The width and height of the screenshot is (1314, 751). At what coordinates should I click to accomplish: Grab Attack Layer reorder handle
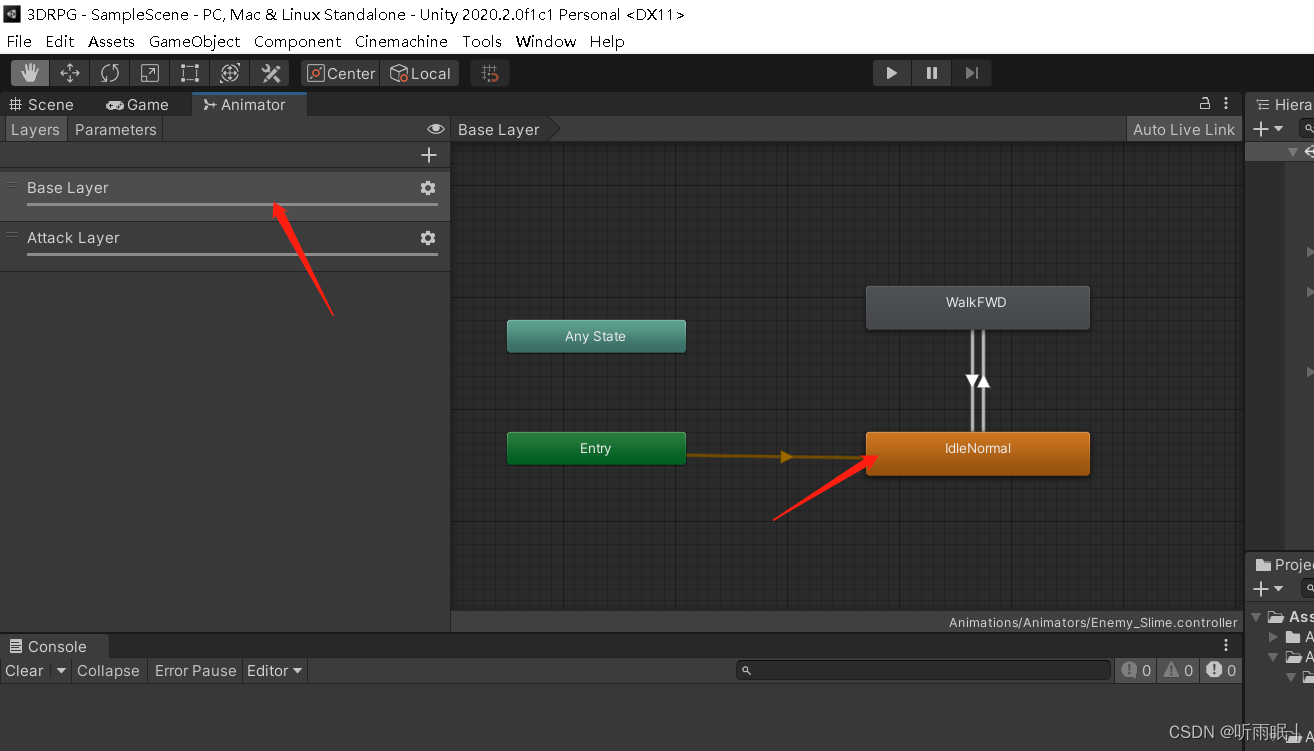pos(12,236)
